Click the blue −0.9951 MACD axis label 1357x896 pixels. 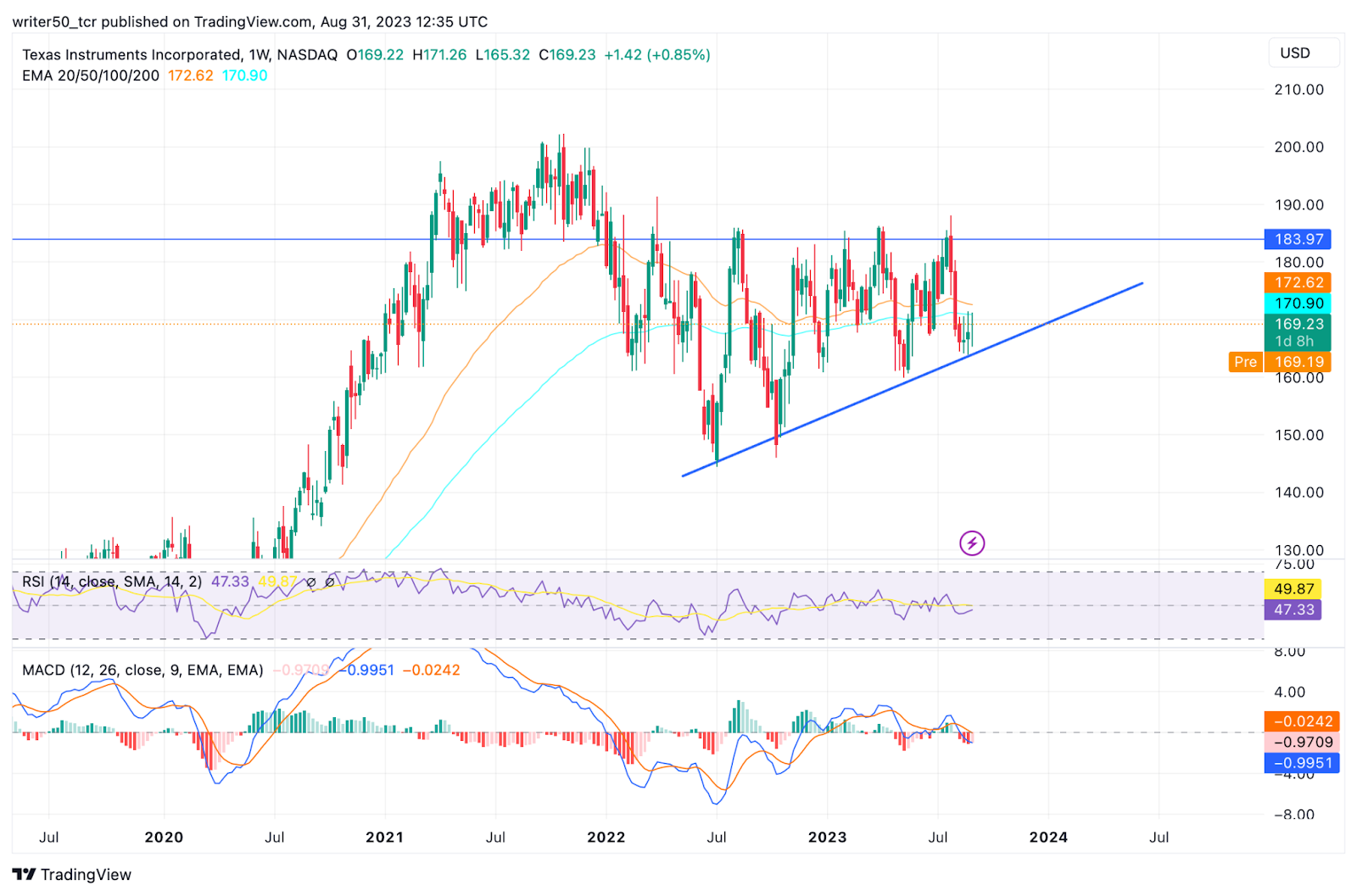[x=1302, y=763]
